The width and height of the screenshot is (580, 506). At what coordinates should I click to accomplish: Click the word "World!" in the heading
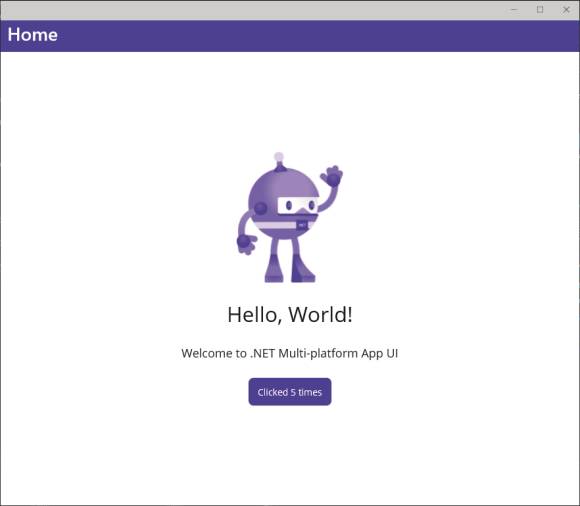pyautogui.click(x=320, y=314)
